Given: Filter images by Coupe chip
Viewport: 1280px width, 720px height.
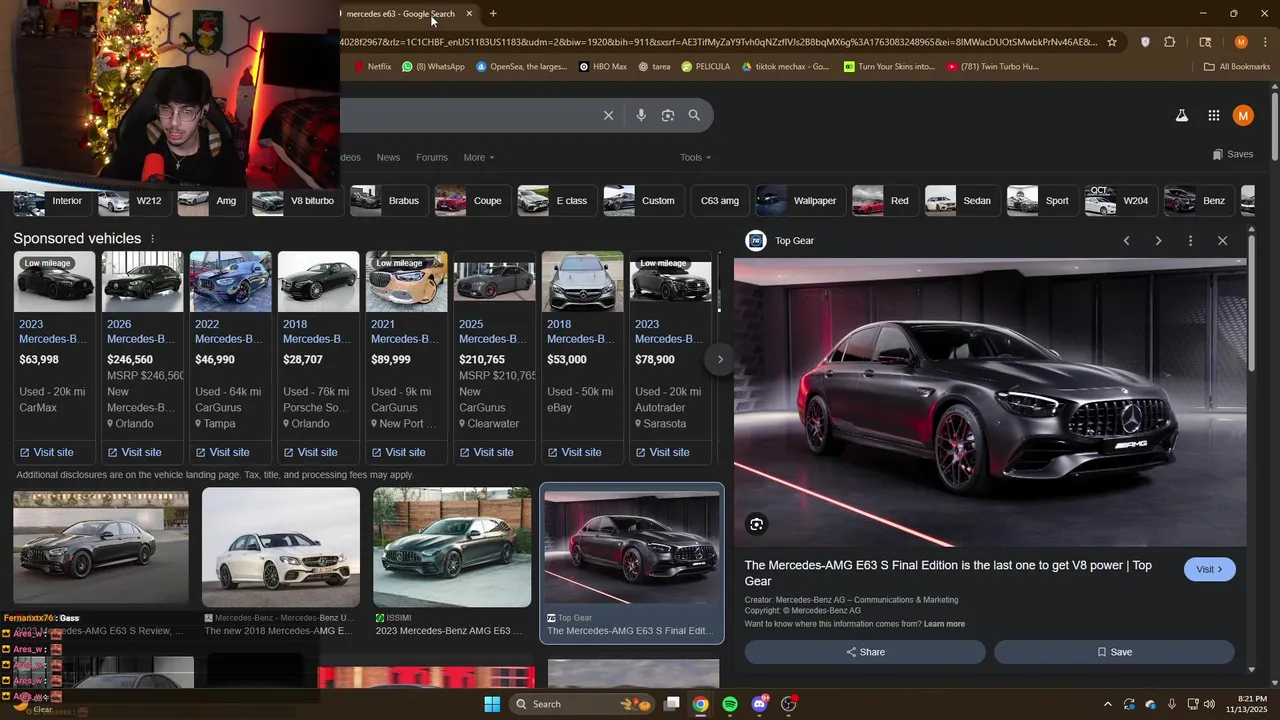Looking at the screenshot, I should tap(471, 201).
